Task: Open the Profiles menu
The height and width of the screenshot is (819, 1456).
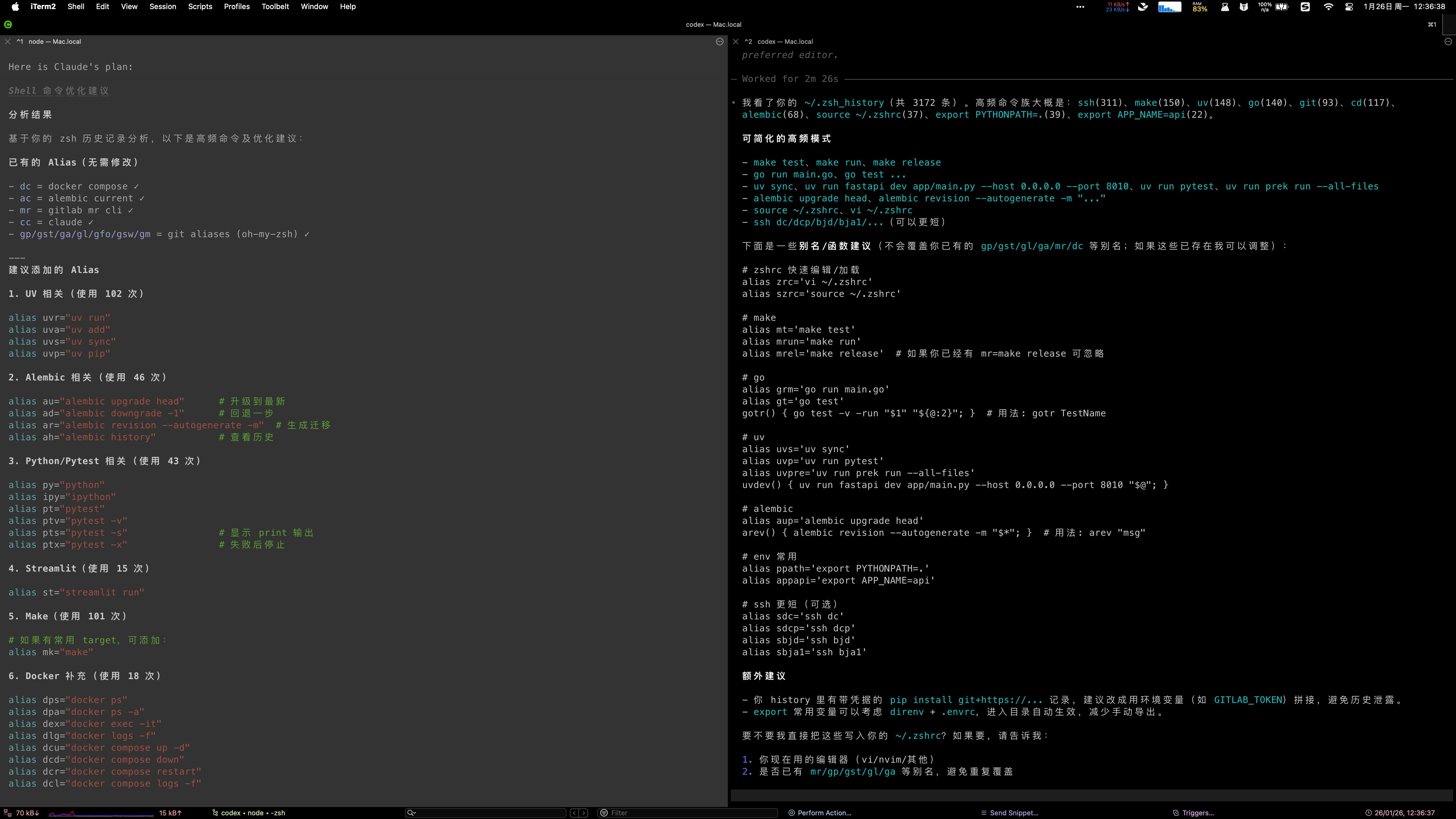Action: pos(236,7)
